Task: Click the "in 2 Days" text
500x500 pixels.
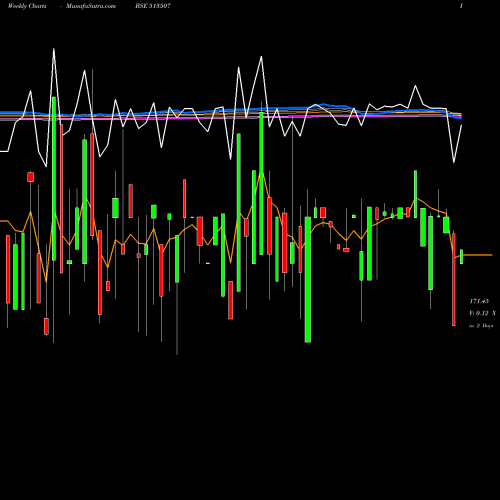Action: click(x=481, y=326)
